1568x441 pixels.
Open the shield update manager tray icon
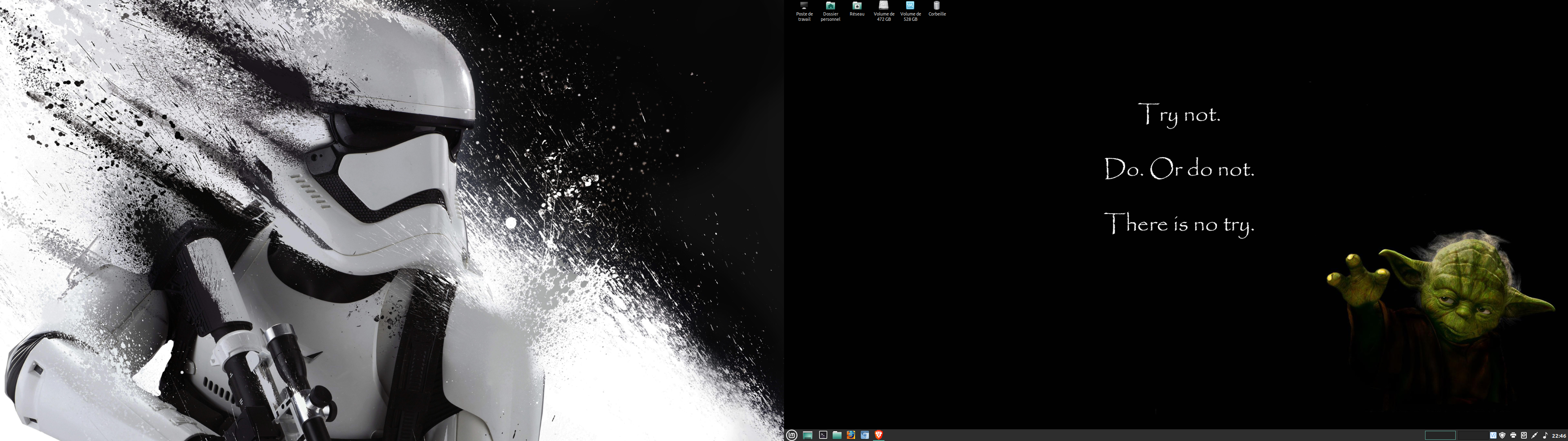[1502, 435]
